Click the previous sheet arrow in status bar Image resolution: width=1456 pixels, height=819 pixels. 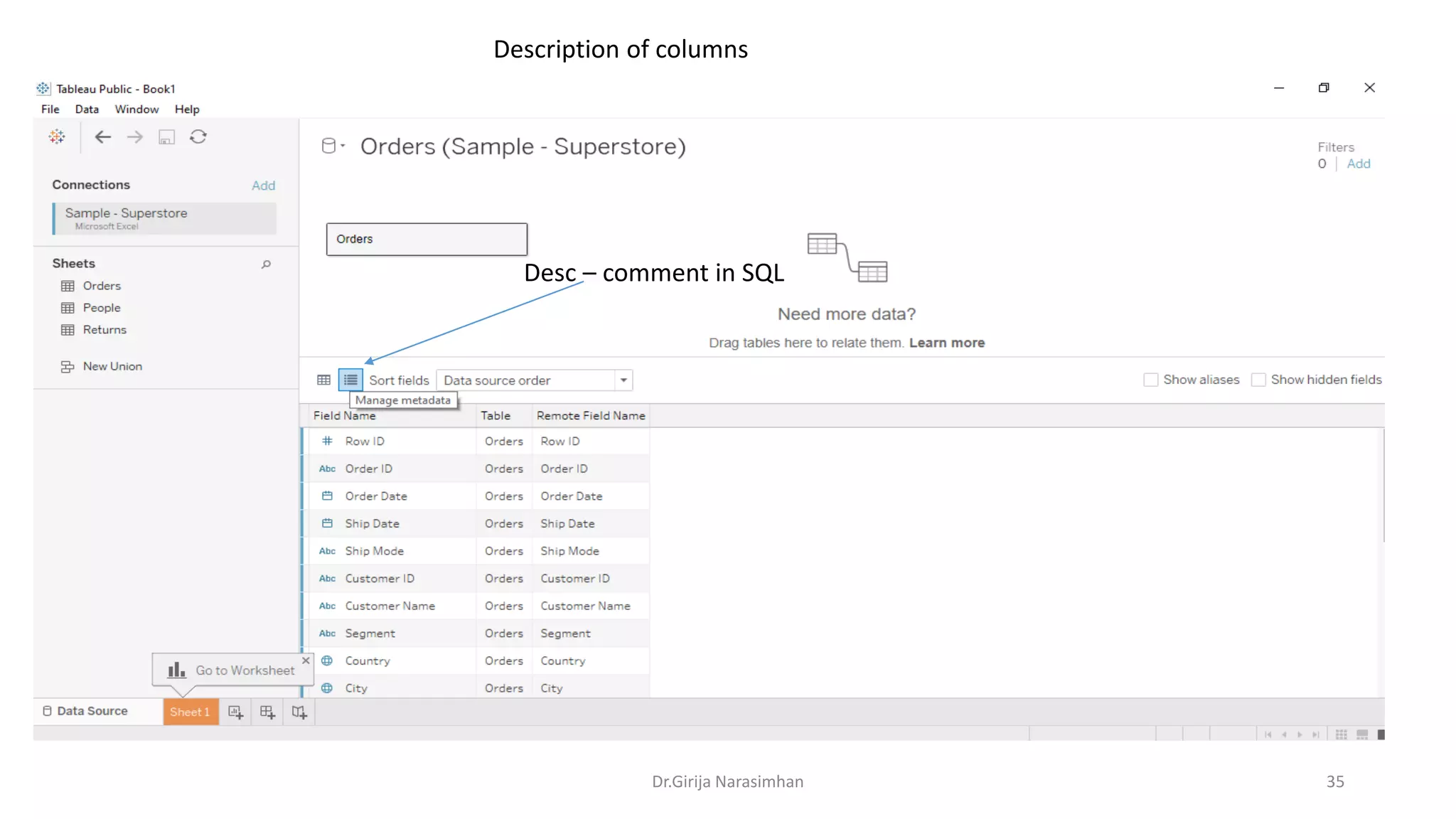1284,734
